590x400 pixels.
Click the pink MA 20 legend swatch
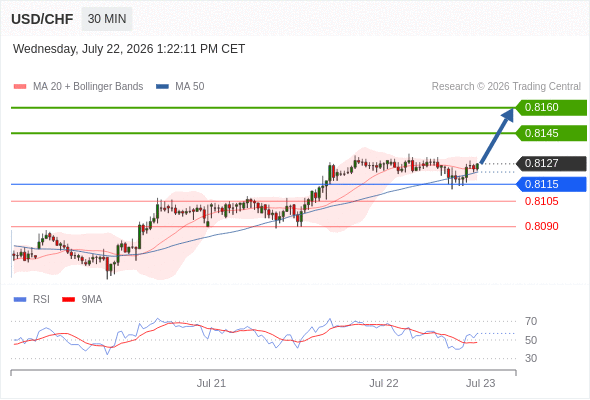tap(20, 87)
